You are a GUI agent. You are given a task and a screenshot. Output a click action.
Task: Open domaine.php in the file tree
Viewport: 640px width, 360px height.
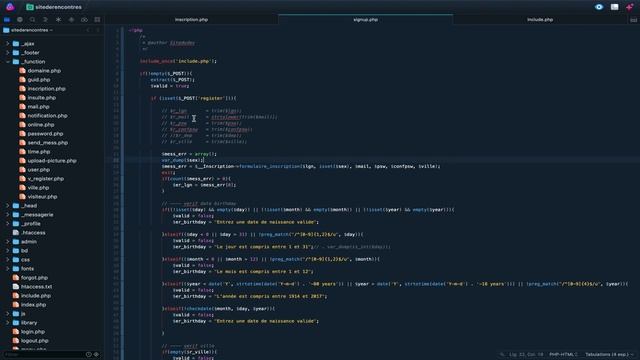click(x=44, y=71)
